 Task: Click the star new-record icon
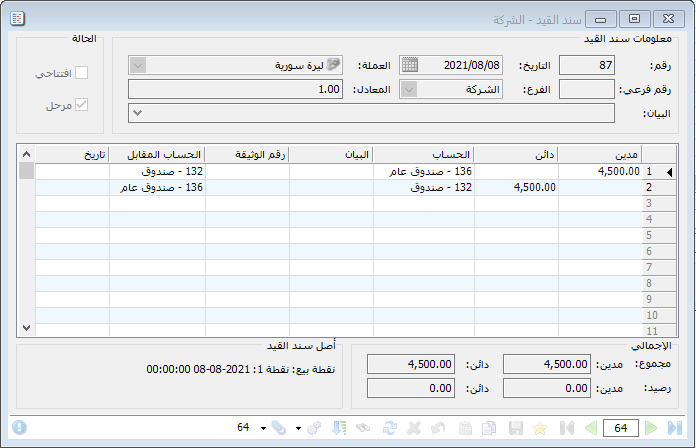540,428
